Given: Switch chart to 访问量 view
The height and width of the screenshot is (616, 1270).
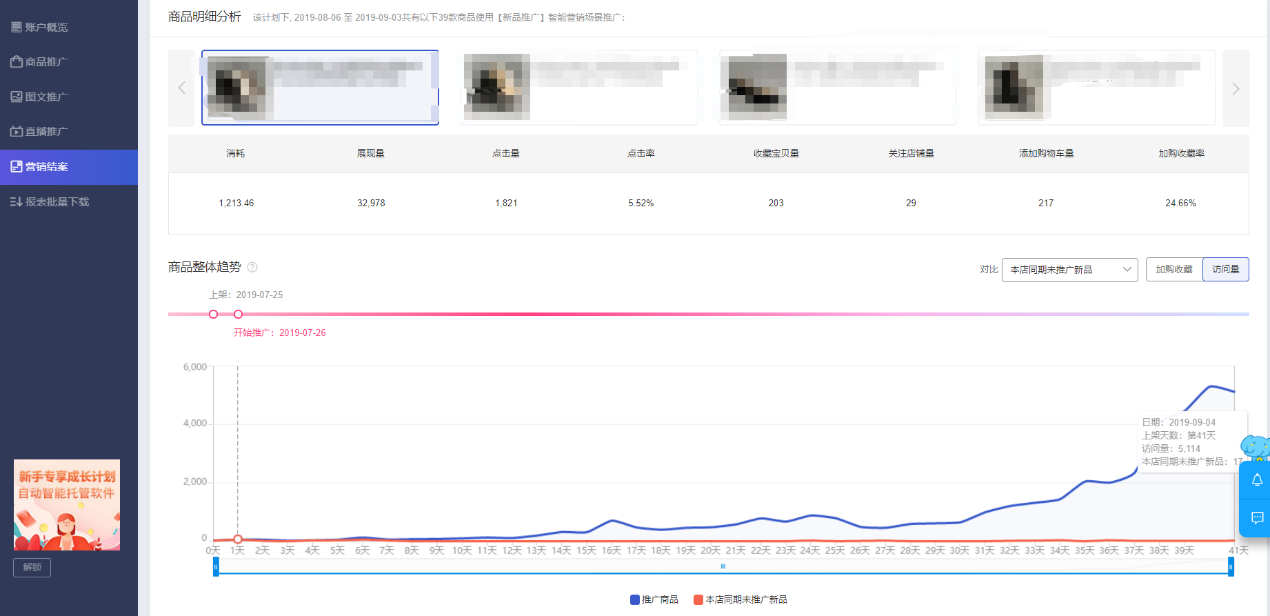Looking at the screenshot, I should point(1225,269).
